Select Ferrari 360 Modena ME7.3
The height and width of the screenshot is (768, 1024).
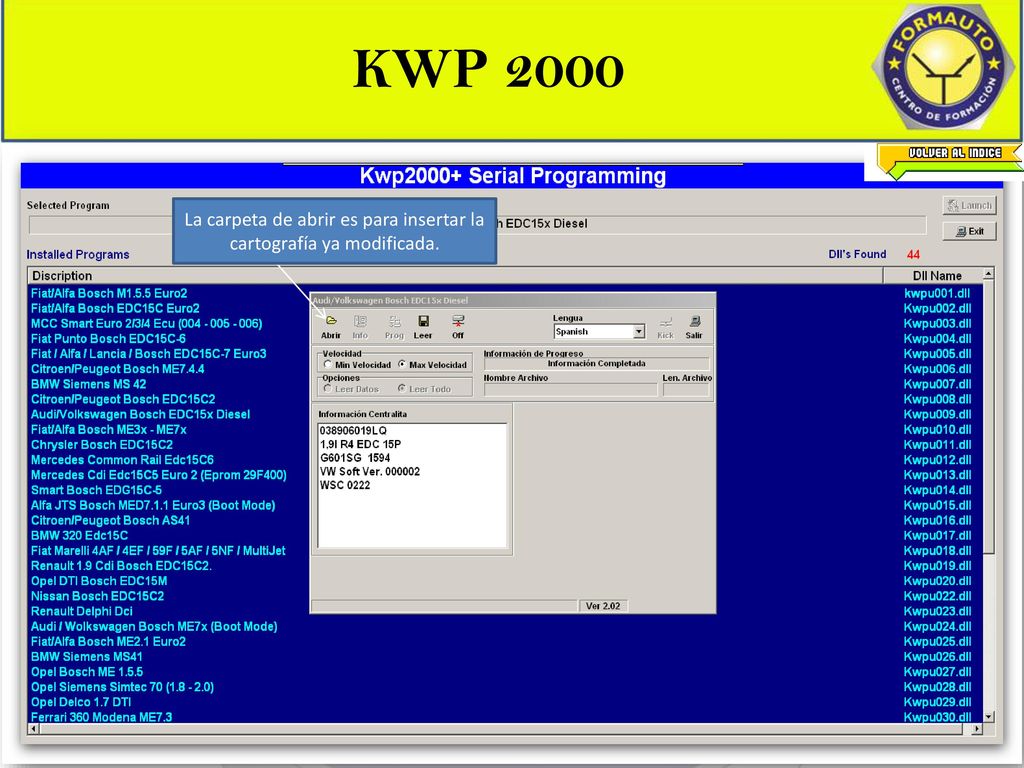(x=101, y=717)
